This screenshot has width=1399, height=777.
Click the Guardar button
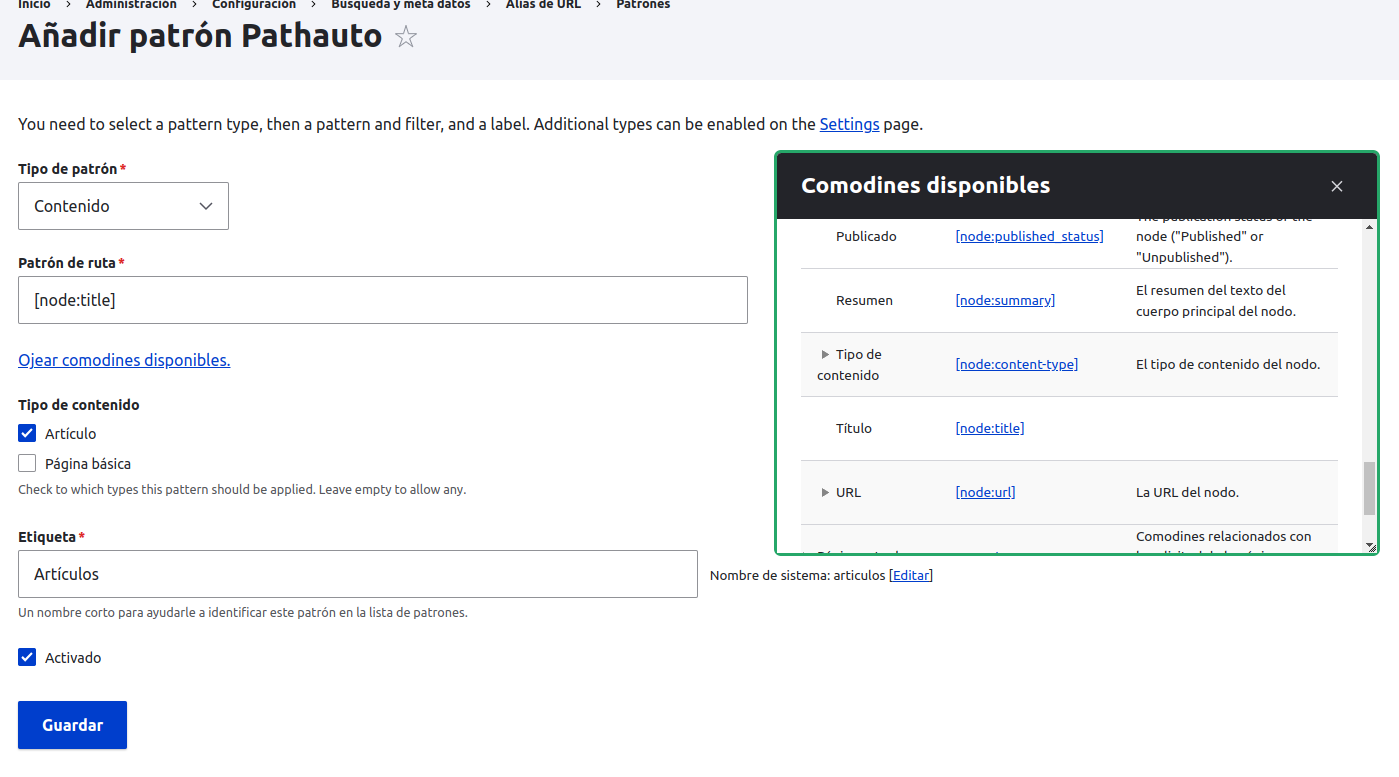(x=72, y=725)
